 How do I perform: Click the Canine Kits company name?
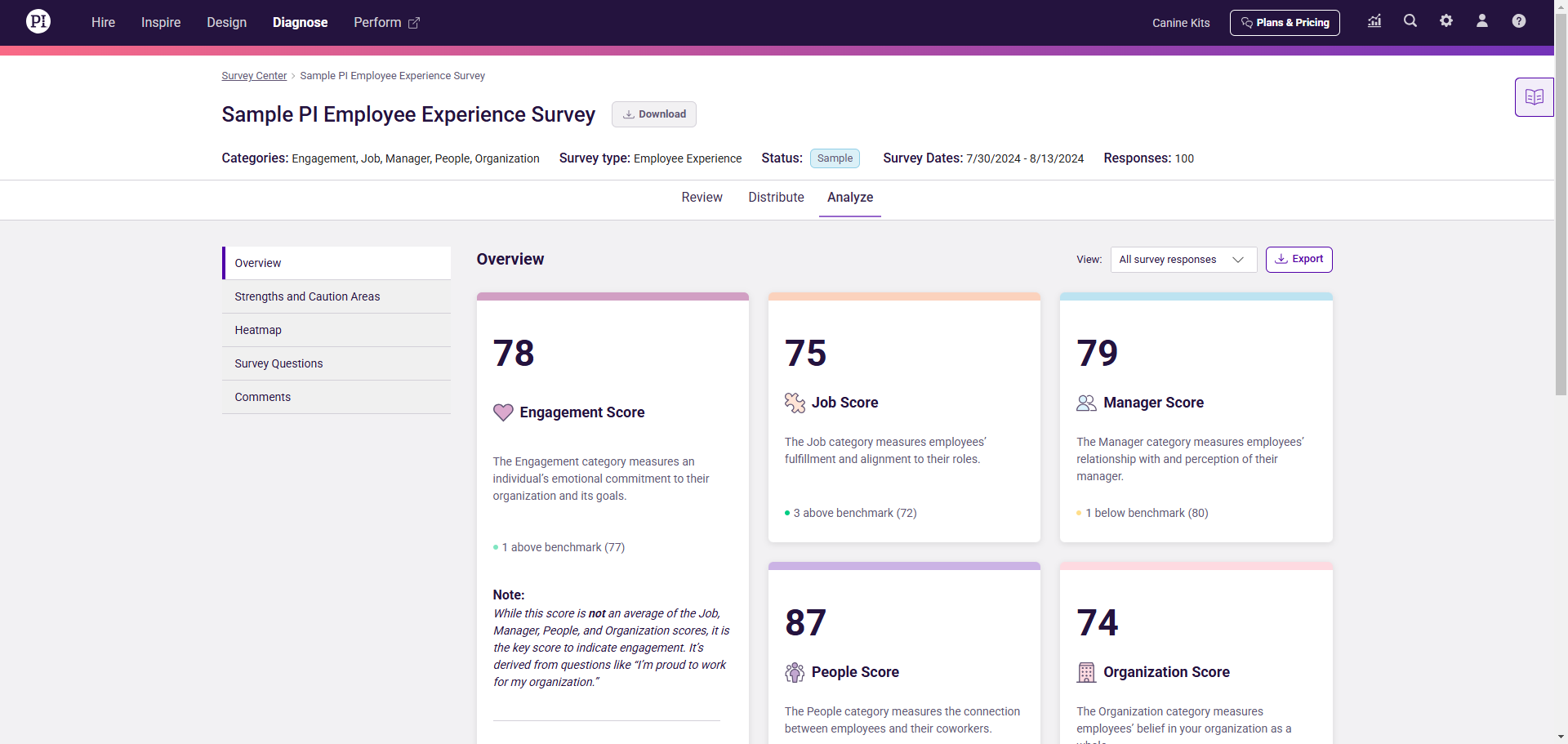(1181, 23)
